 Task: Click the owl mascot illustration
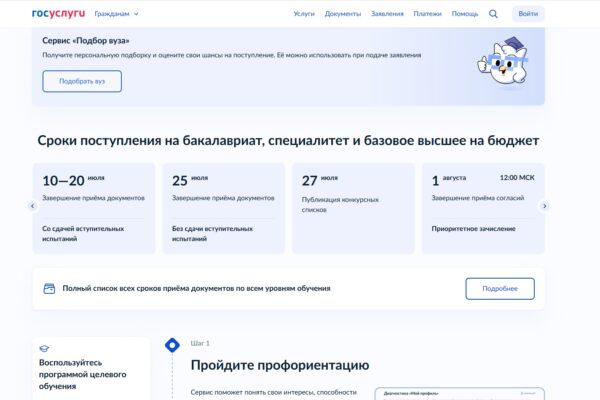(503, 61)
